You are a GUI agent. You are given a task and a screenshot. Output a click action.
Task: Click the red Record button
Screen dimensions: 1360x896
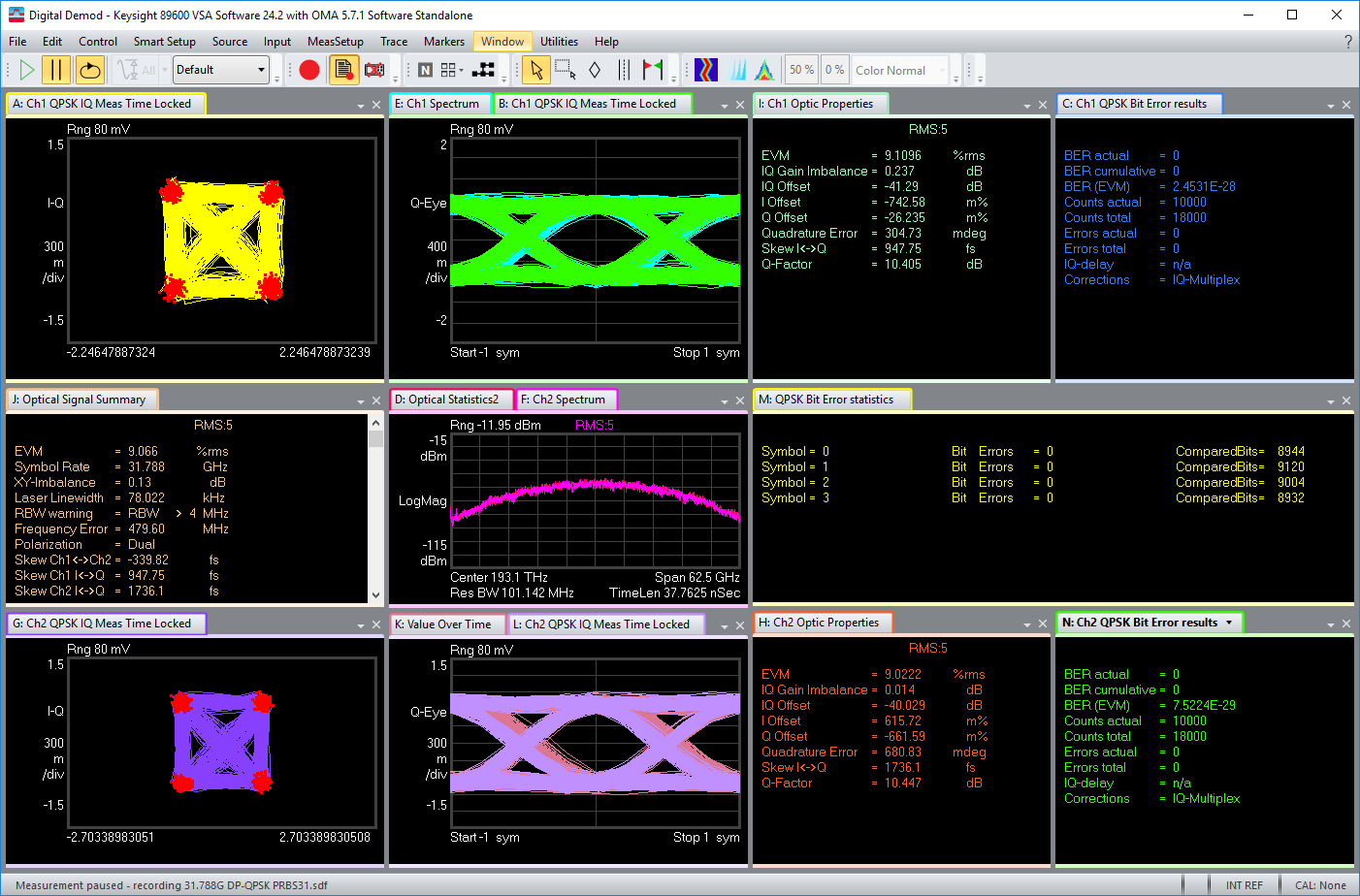[x=309, y=70]
